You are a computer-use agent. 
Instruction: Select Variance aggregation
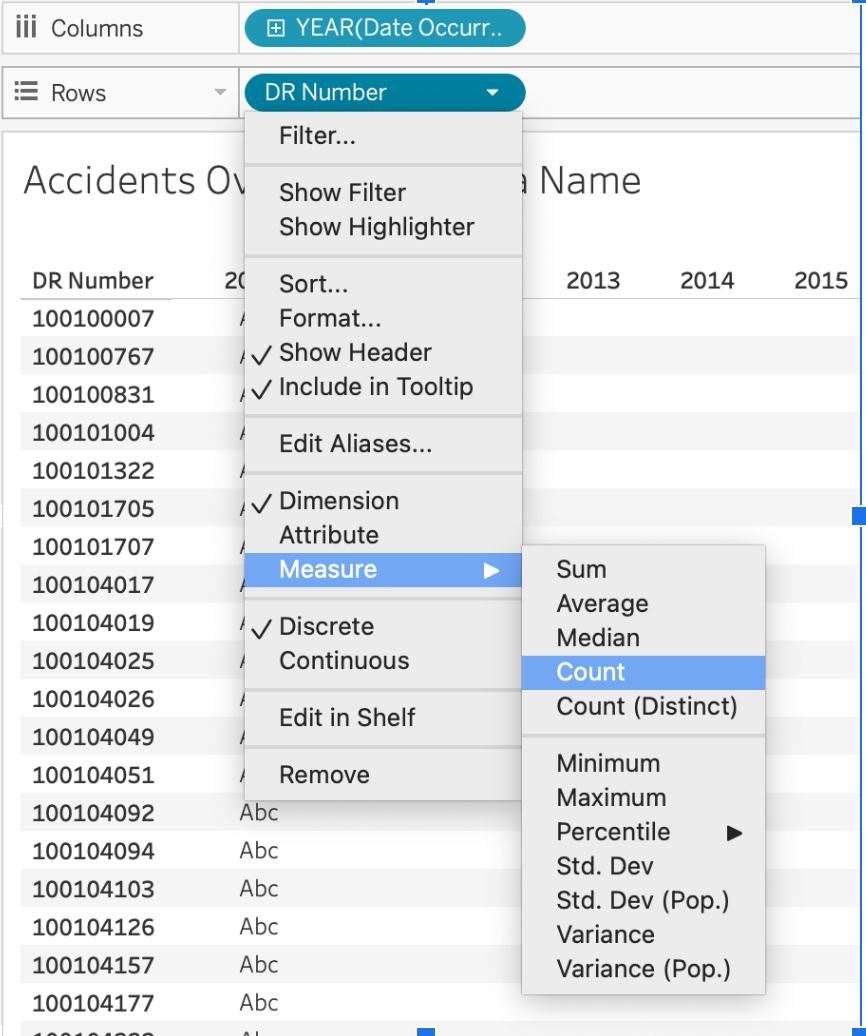(643, 935)
